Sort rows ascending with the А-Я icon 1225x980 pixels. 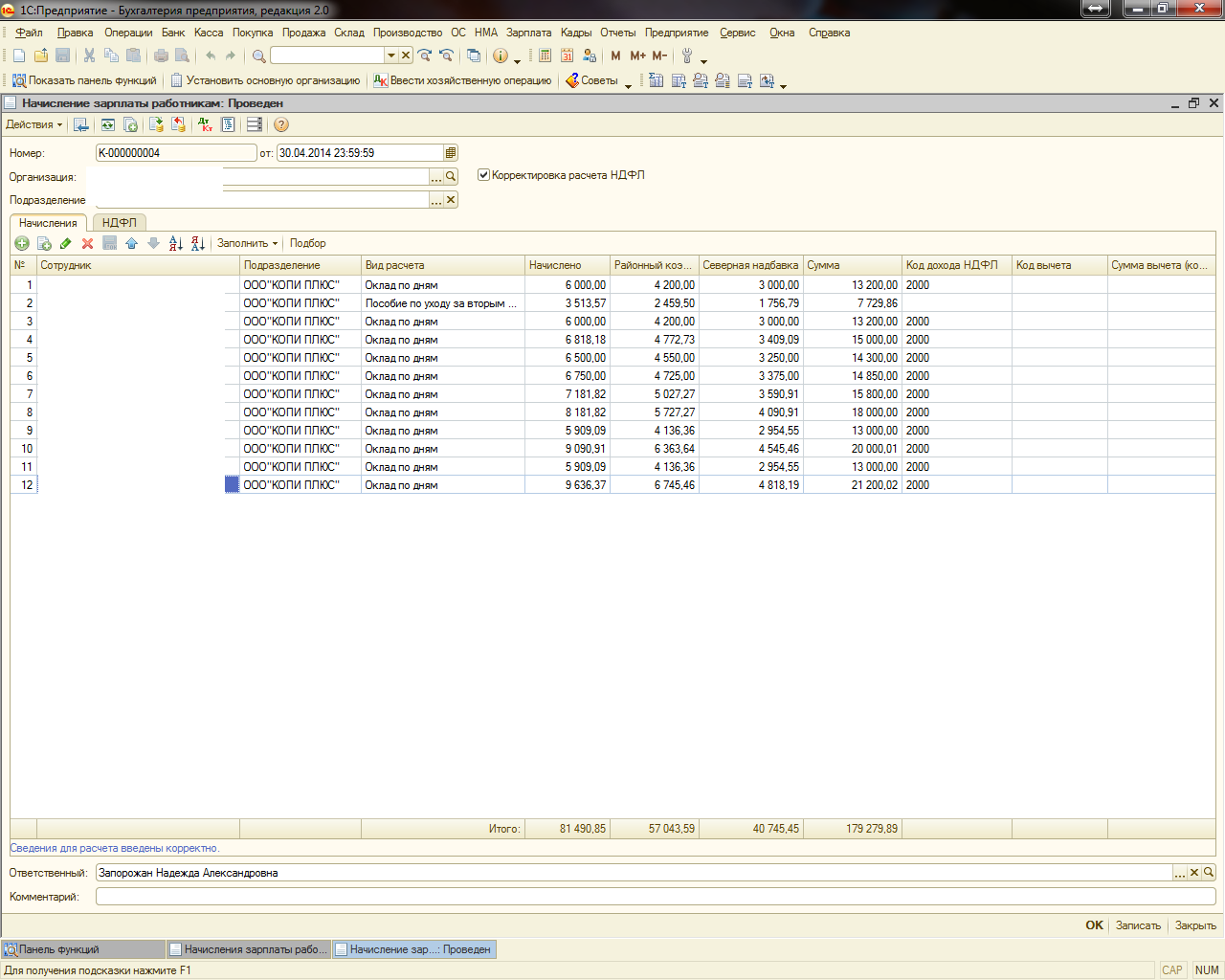(x=175, y=244)
